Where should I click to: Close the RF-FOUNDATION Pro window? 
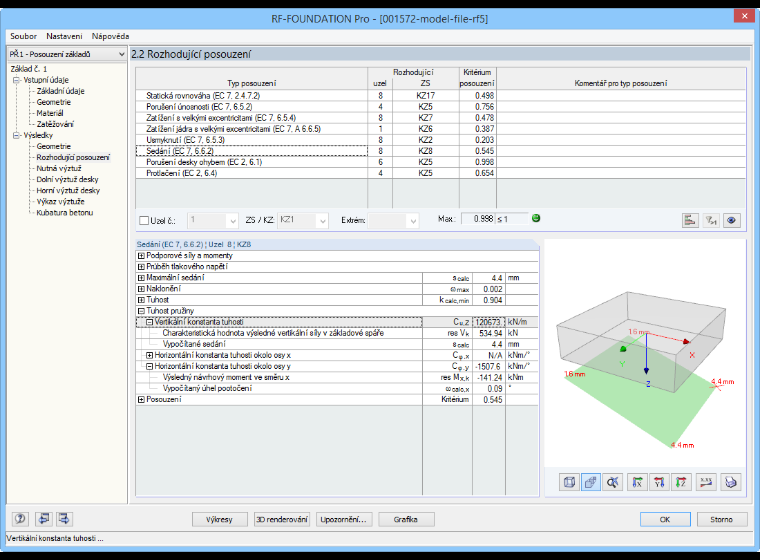(x=744, y=16)
